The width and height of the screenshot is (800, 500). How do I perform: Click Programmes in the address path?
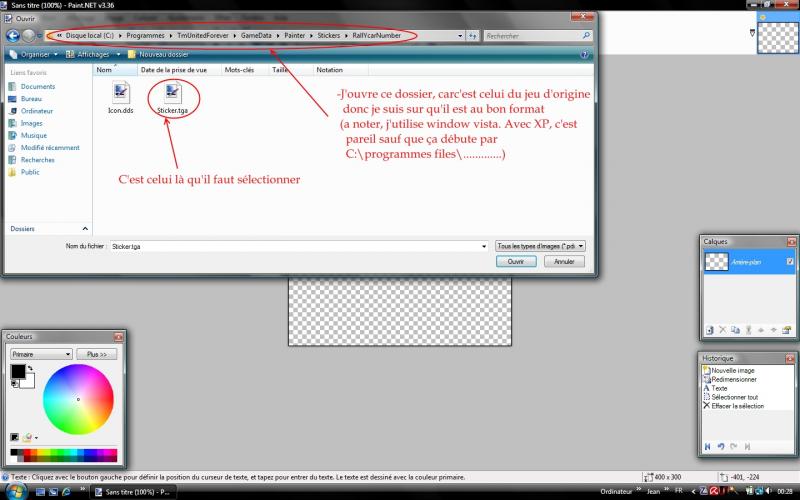145,36
